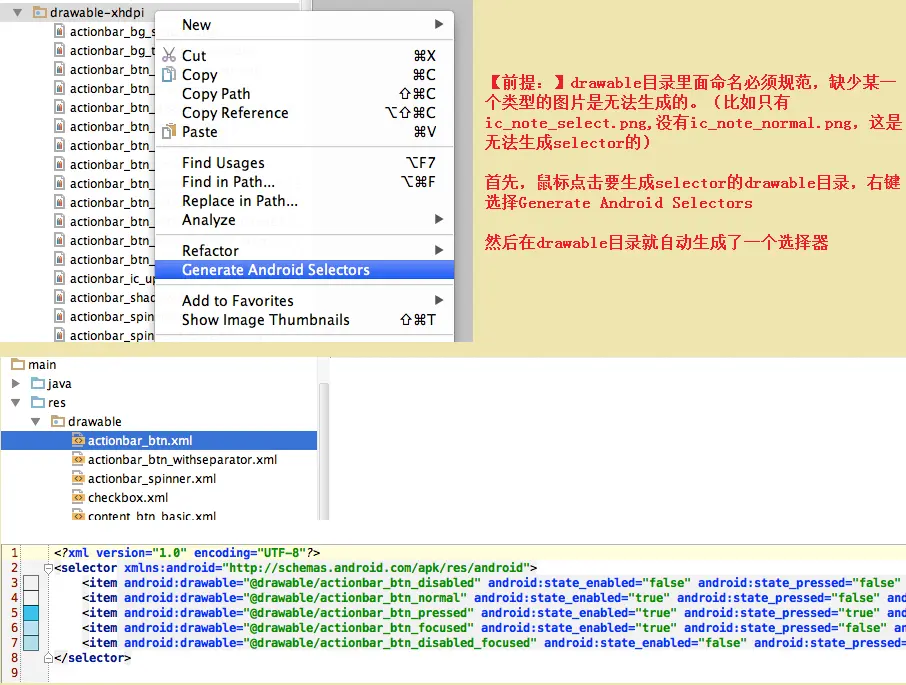Image resolution: width=906 pixels, height=685 pixels.
Task: Click the Copy pages icon in context menu
Action: pyautogui.click(x=169, y=75)
